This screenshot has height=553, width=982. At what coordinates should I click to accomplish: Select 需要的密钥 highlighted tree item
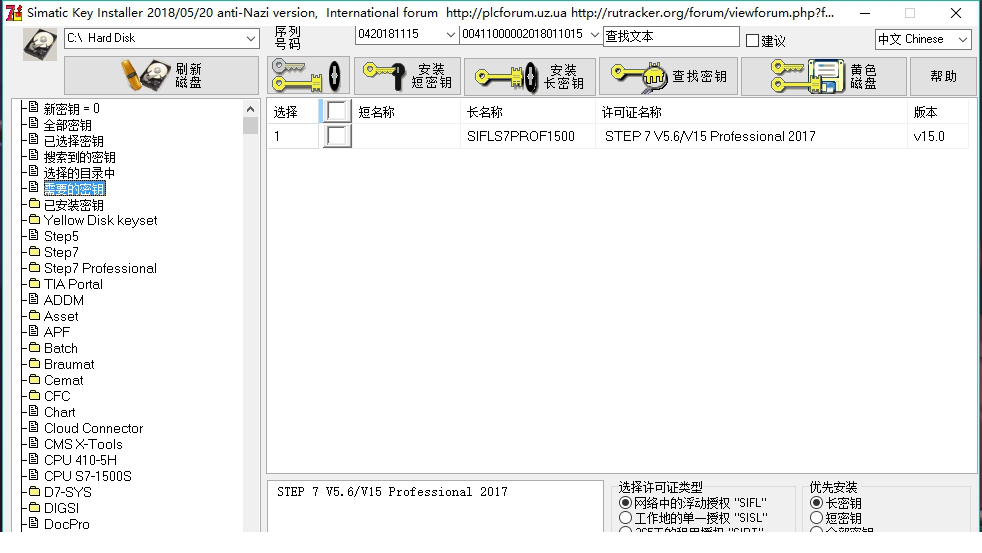tap(75, 189)
